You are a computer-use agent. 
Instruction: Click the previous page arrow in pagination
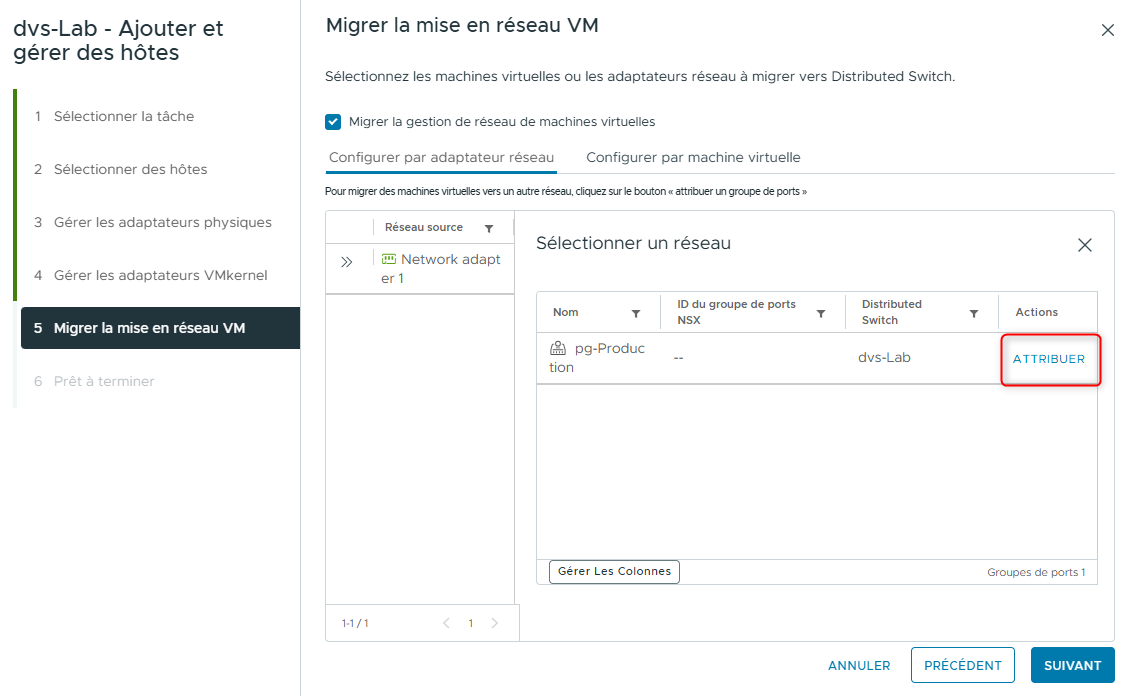coord(446,622)
